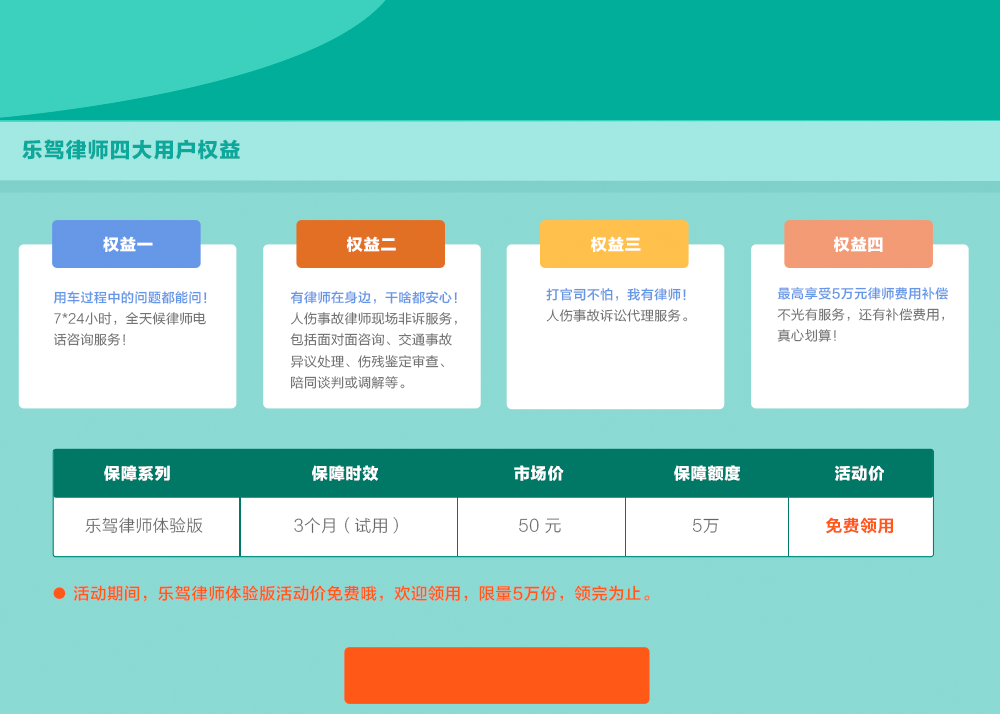
Task: Click the 乐驾律师体验版 table cell
Action: tap(144, 526)
